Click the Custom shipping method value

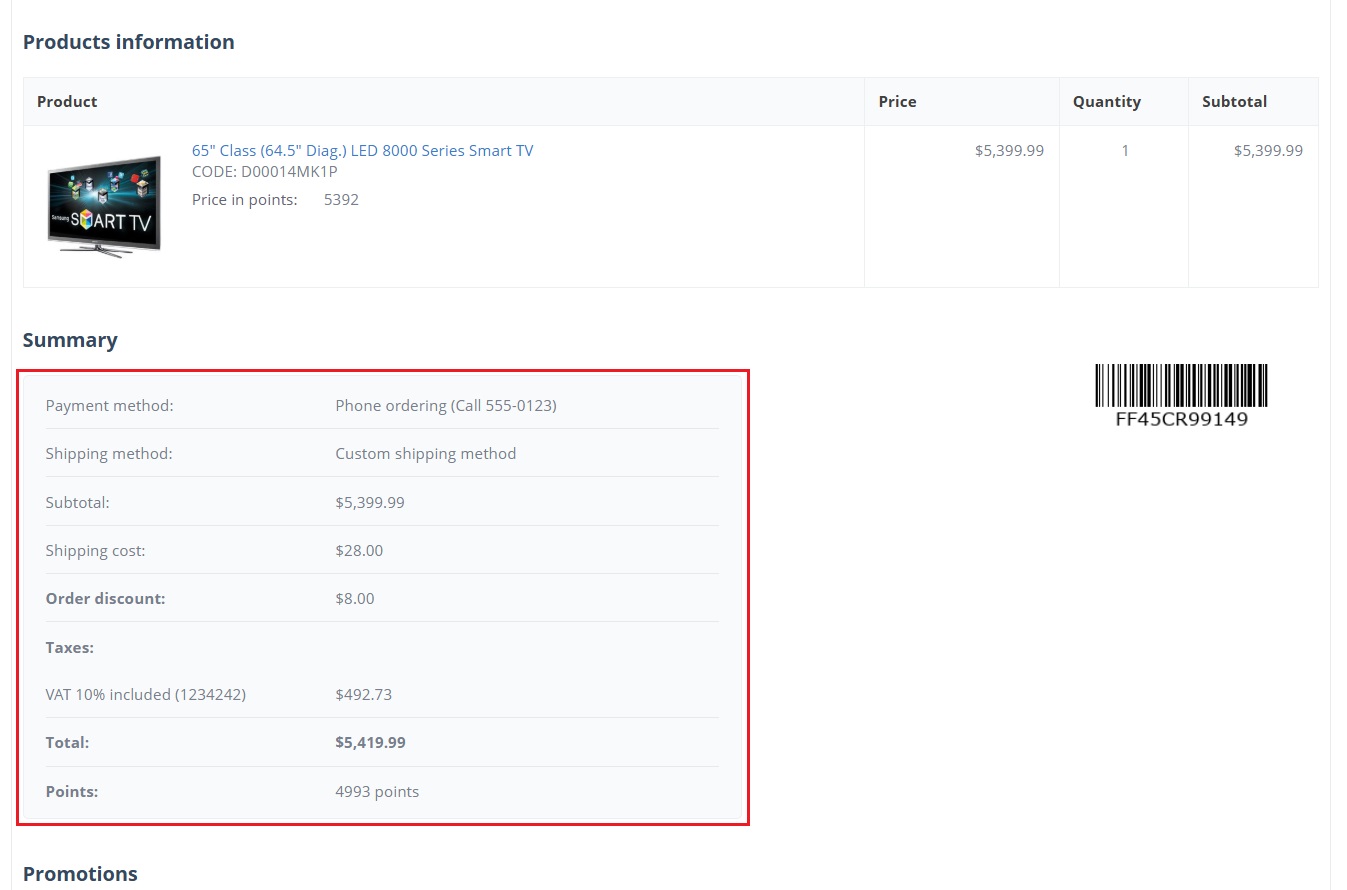tap(425, 454)
